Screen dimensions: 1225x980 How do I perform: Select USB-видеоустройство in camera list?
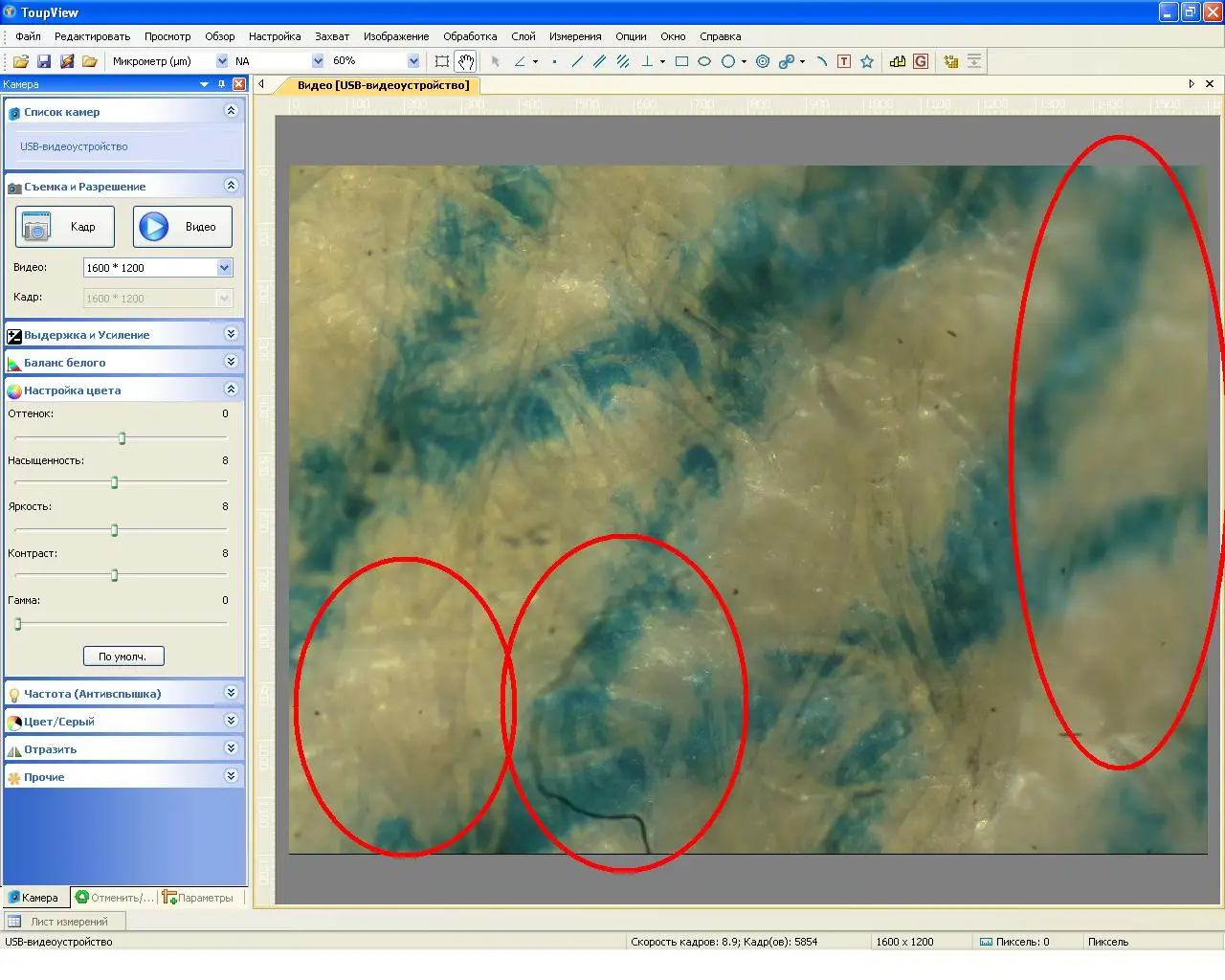(74, 146)
